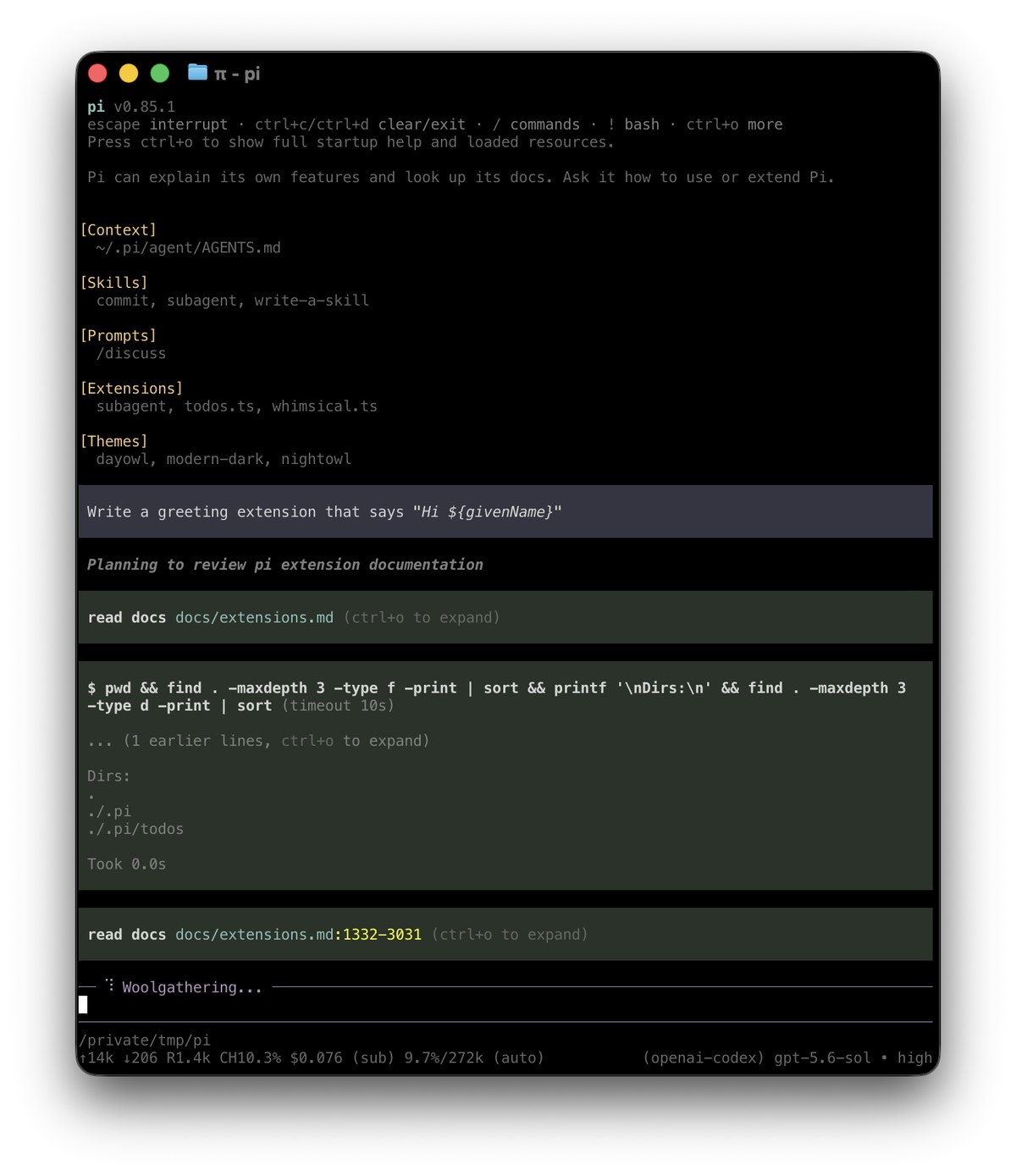Click the "subagent, todos.ts, whimsical.ts" extensions line
The height and width of the screenshot is (1176, 1016).
pyautogui.click(x=237, y=406)
